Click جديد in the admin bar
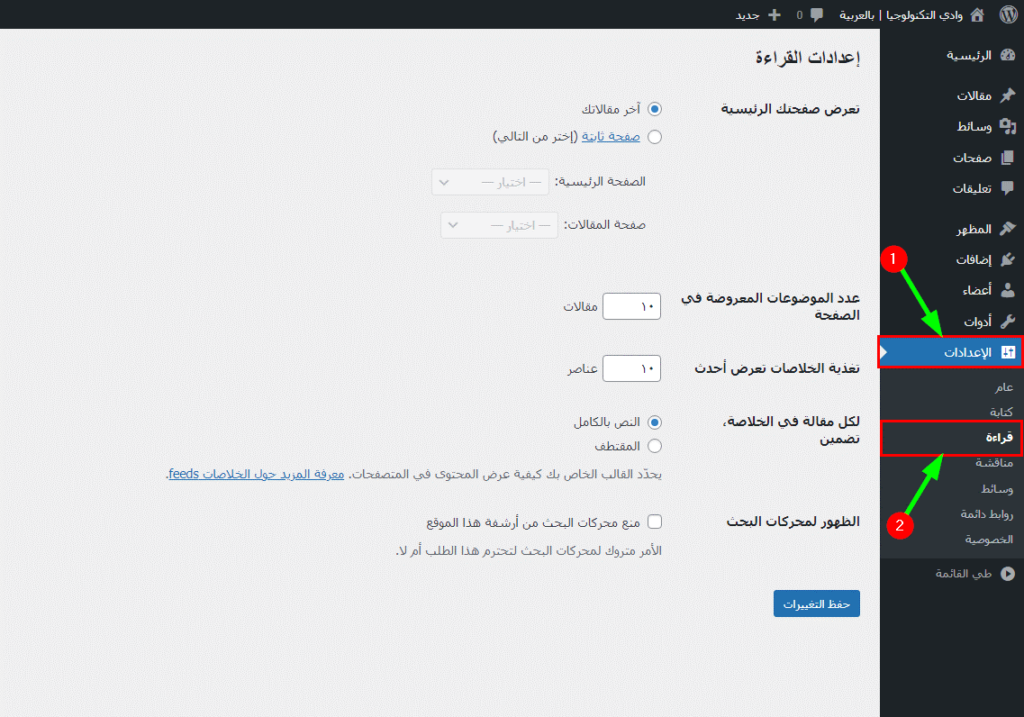The width and height of the screenshot is (1024, 717). pos(747,15)
